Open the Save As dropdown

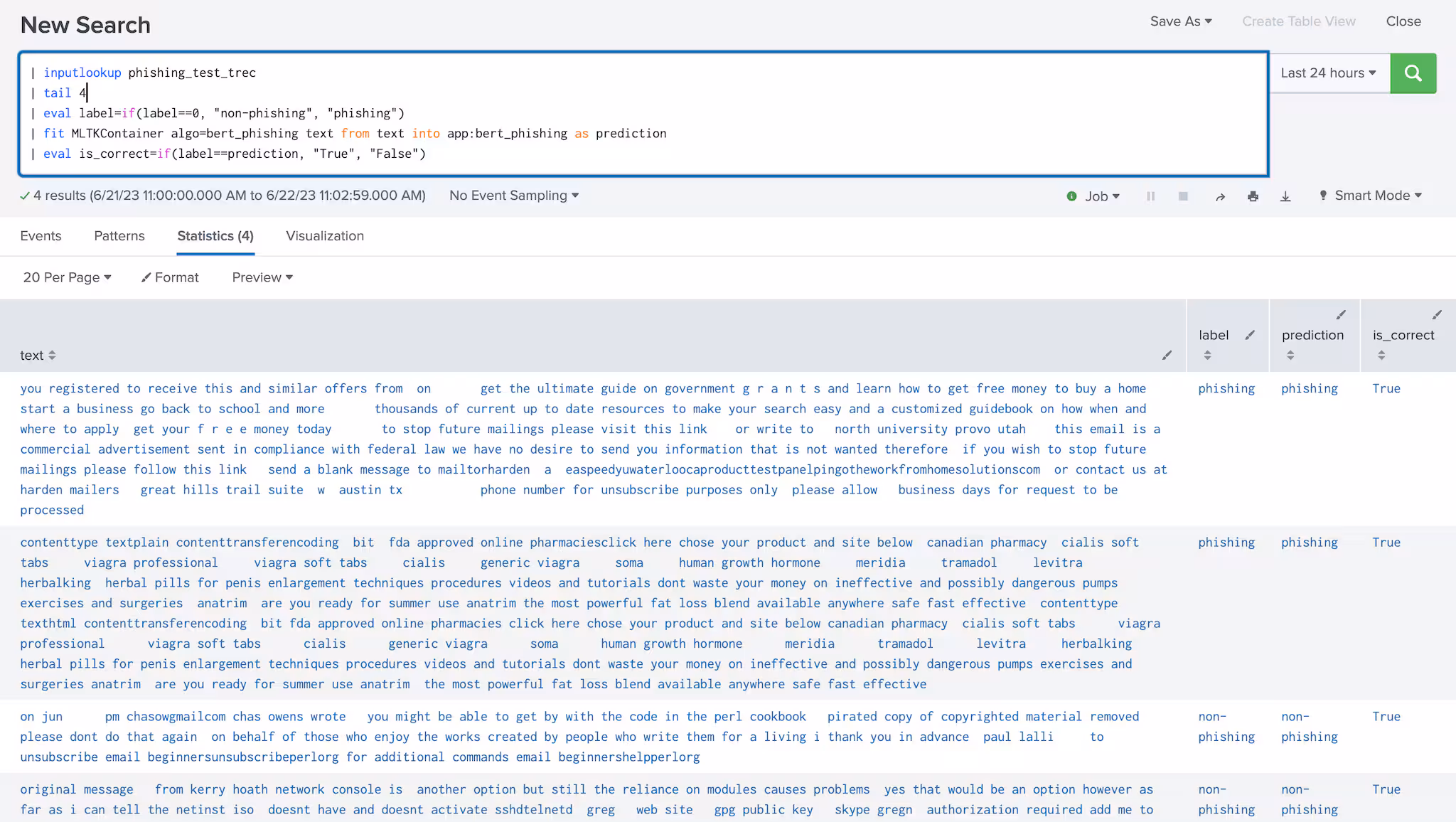1179,21
